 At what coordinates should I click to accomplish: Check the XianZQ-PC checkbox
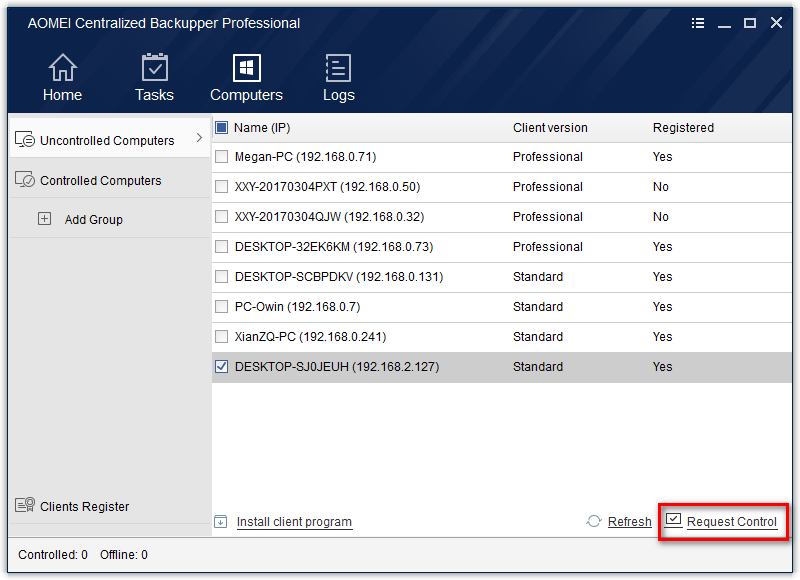tap(221, 337)
